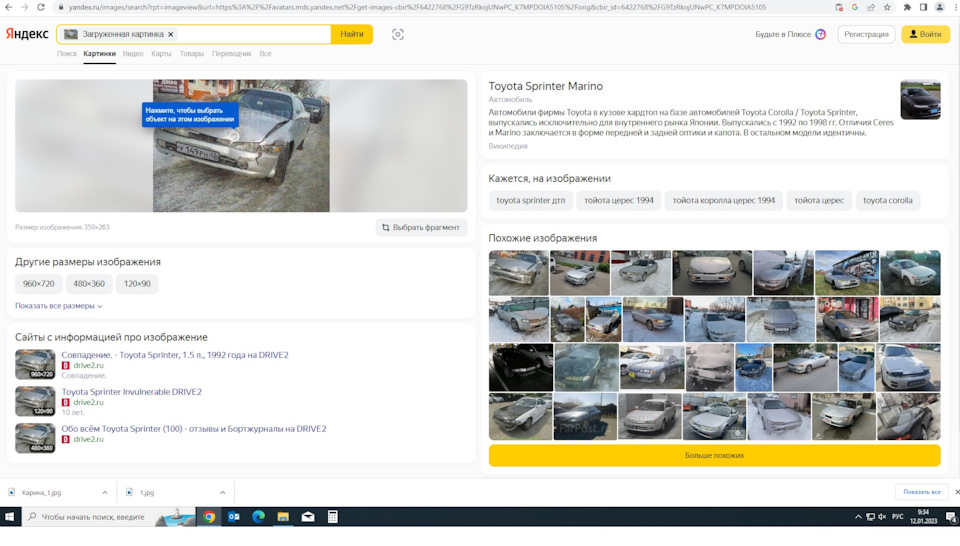
Task: Click the yellow Войти button
Action: tap(925, 34)
